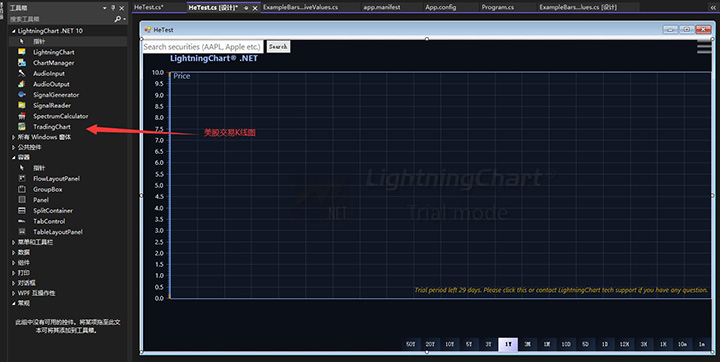
Task: Choose the GroupBox container icon
Action: 22,189
